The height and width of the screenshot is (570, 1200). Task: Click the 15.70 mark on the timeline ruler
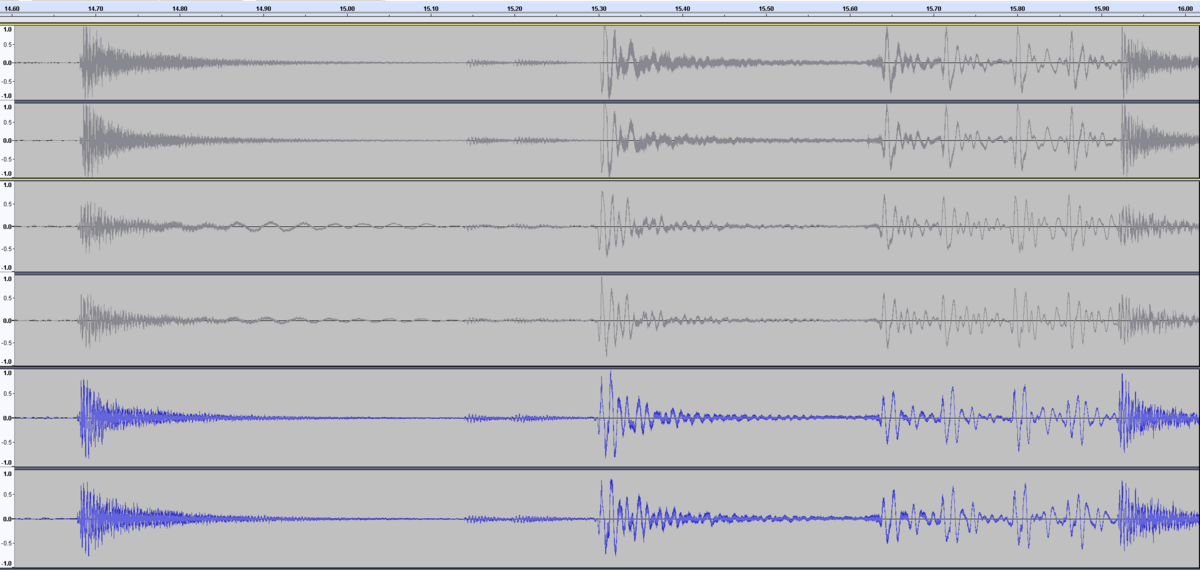coord(934,10)
